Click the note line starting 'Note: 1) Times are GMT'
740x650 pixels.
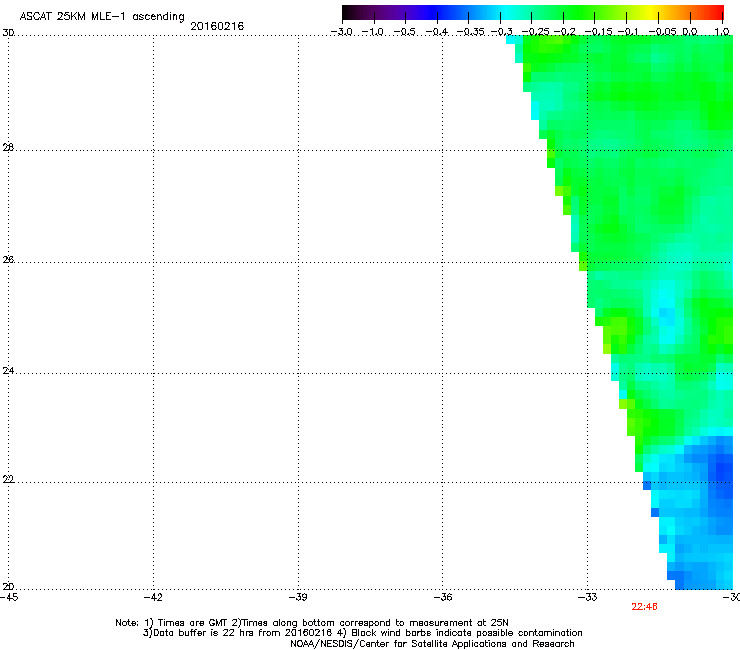[x=312, y=623]
